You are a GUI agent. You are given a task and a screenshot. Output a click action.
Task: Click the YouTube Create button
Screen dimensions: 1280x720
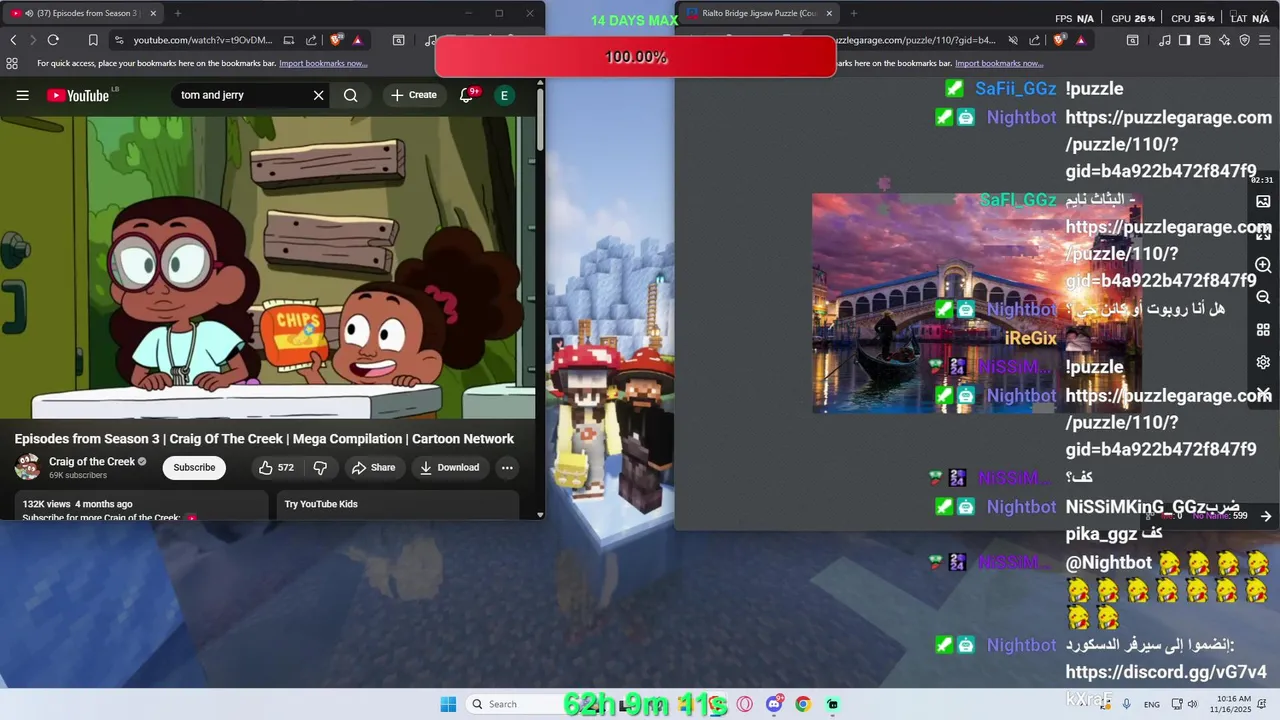tap(414, 95)
